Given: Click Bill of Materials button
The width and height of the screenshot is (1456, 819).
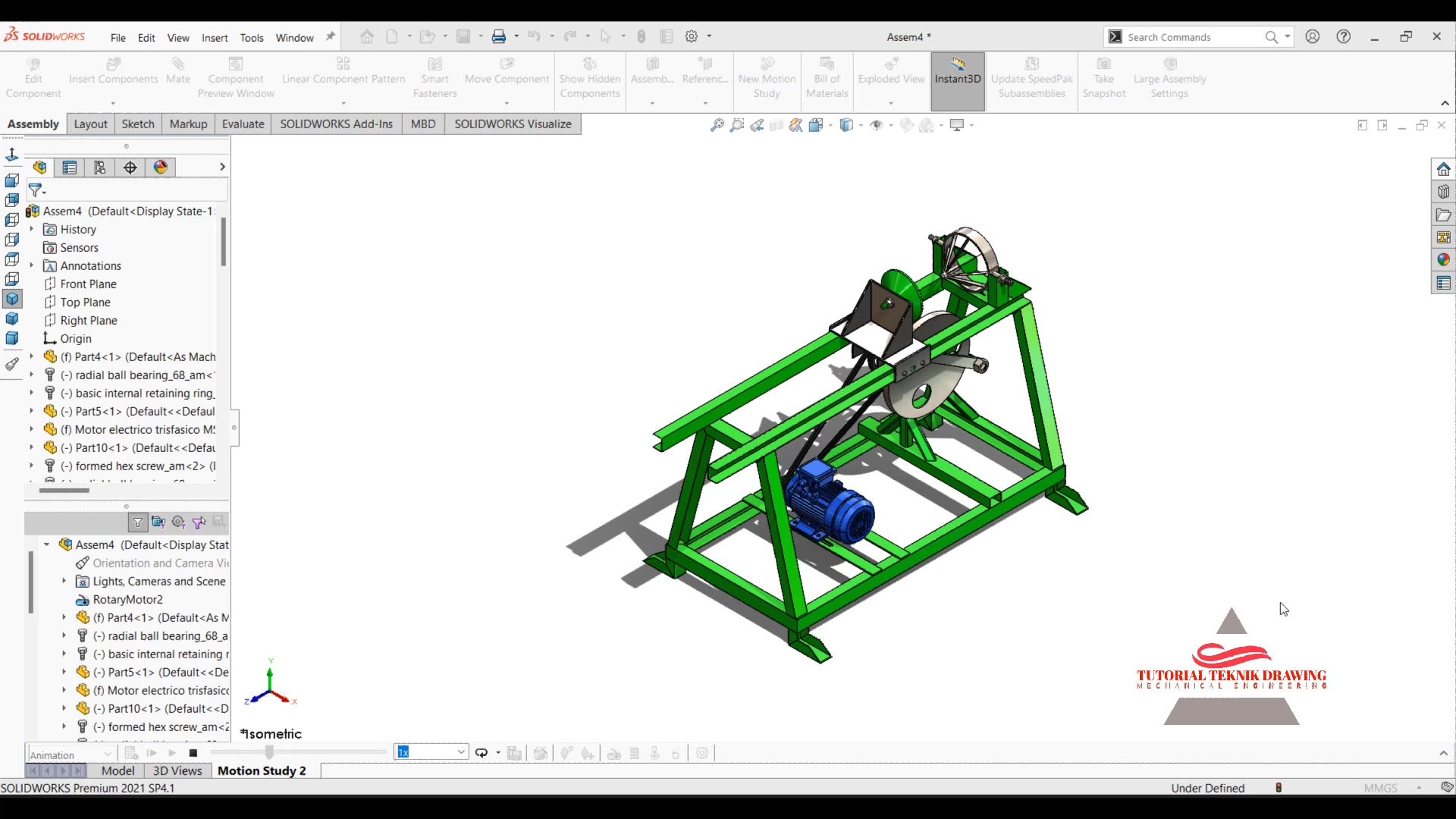Looking at the screenshot, I should point(827,78).
